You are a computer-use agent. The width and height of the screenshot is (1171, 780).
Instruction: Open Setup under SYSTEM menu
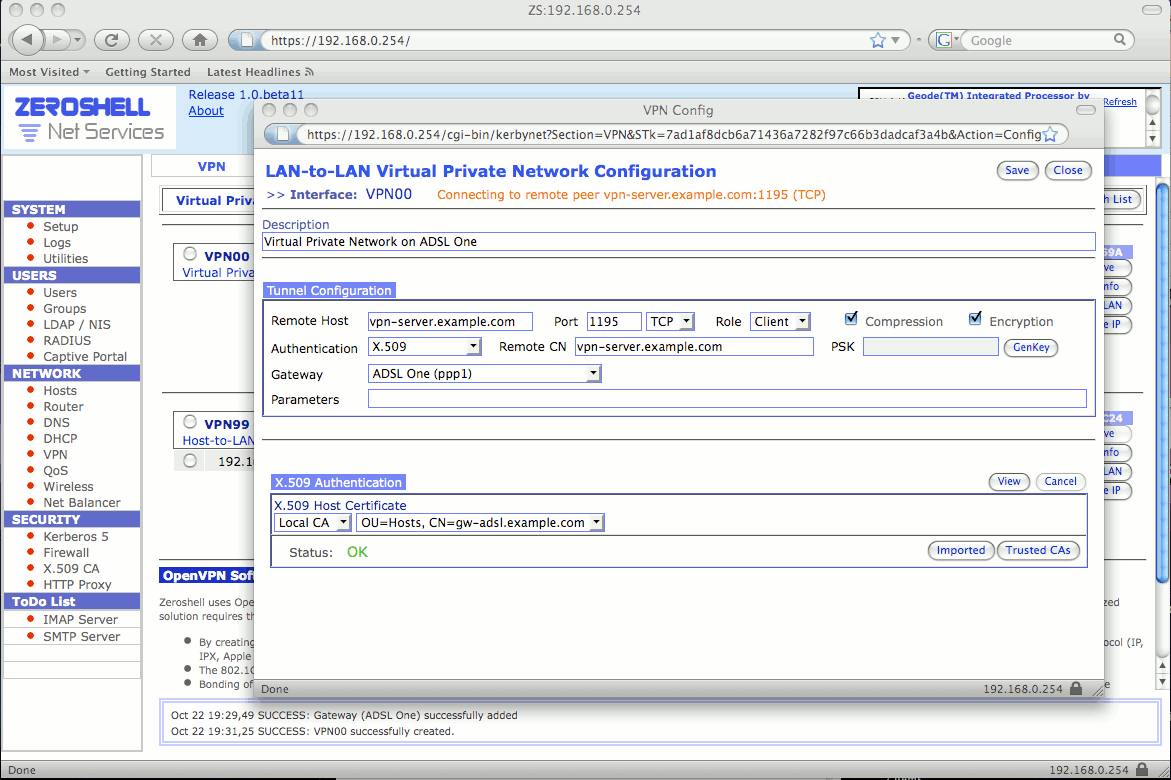pos(60,226)
